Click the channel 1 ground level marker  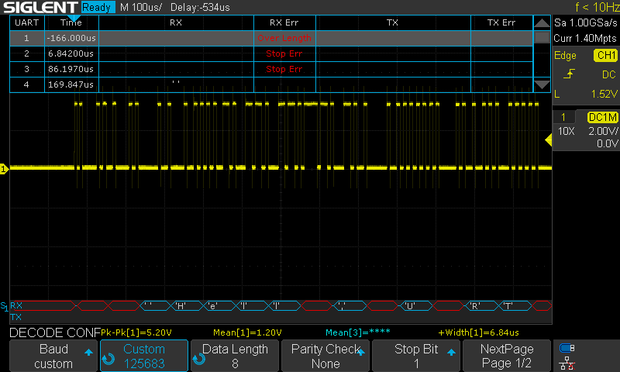(4, 169)
